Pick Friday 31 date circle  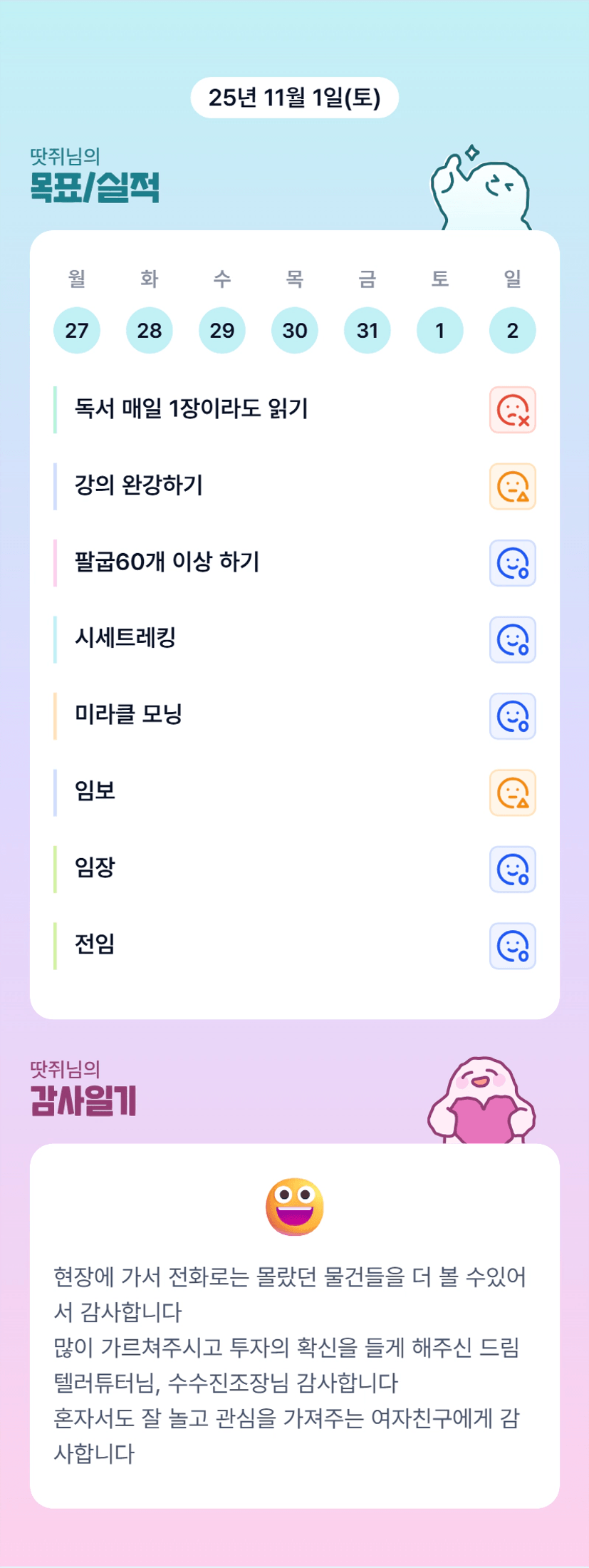pos(368,330)
